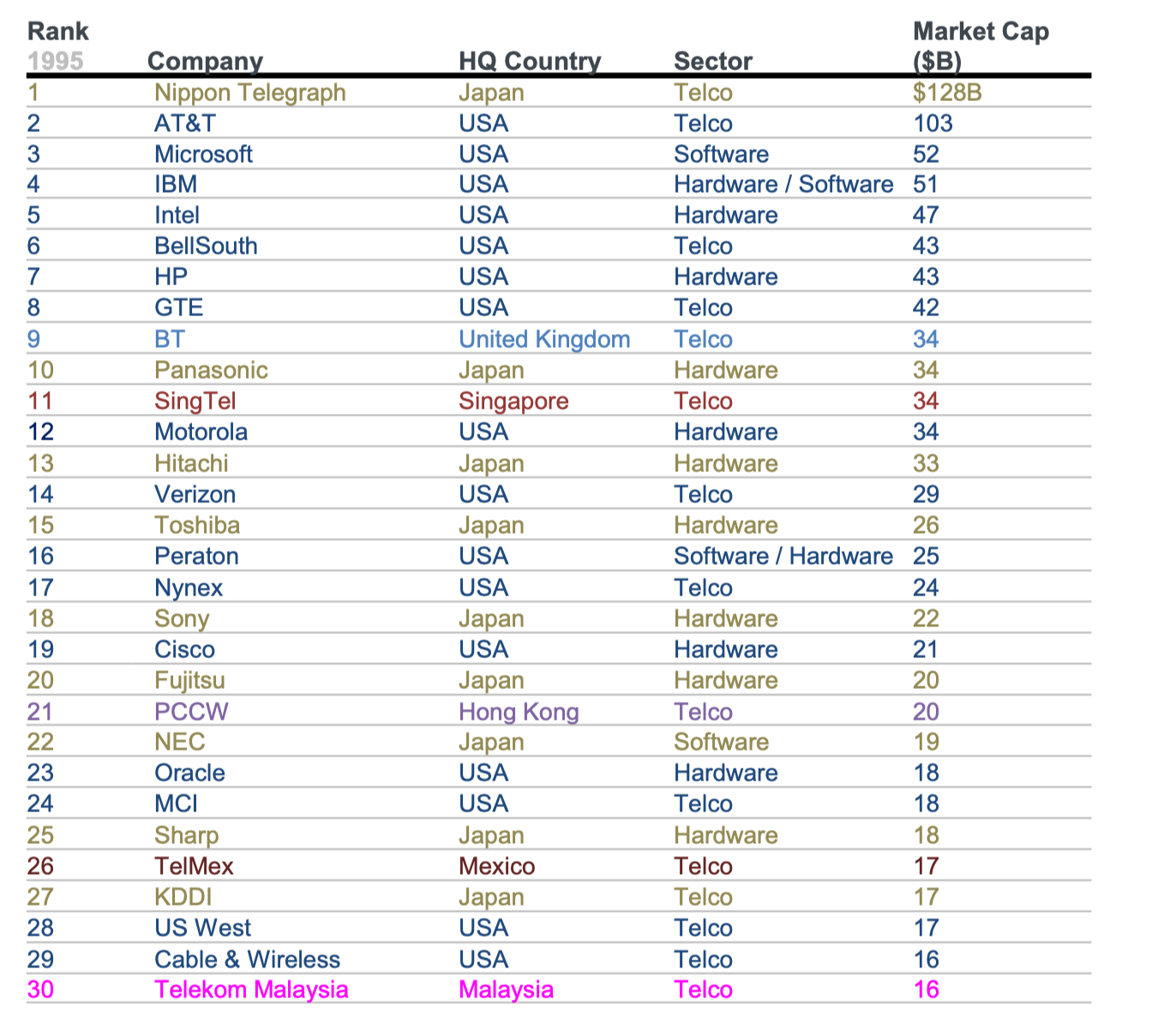The image size is (1176, 1023).
Task: Click the HQ Country column header
Action: 530,62
